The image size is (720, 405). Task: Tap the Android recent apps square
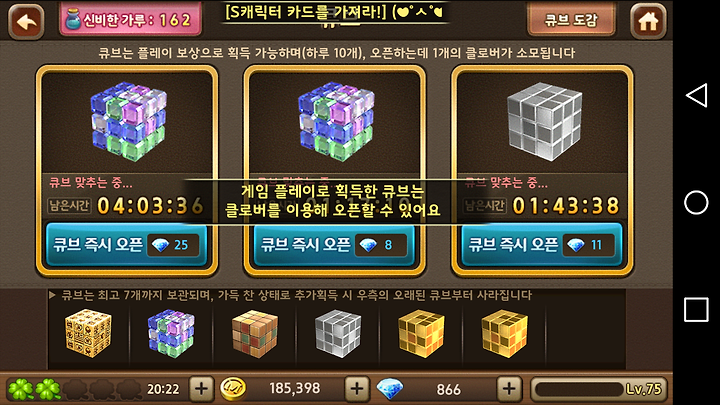click(696, 309)
